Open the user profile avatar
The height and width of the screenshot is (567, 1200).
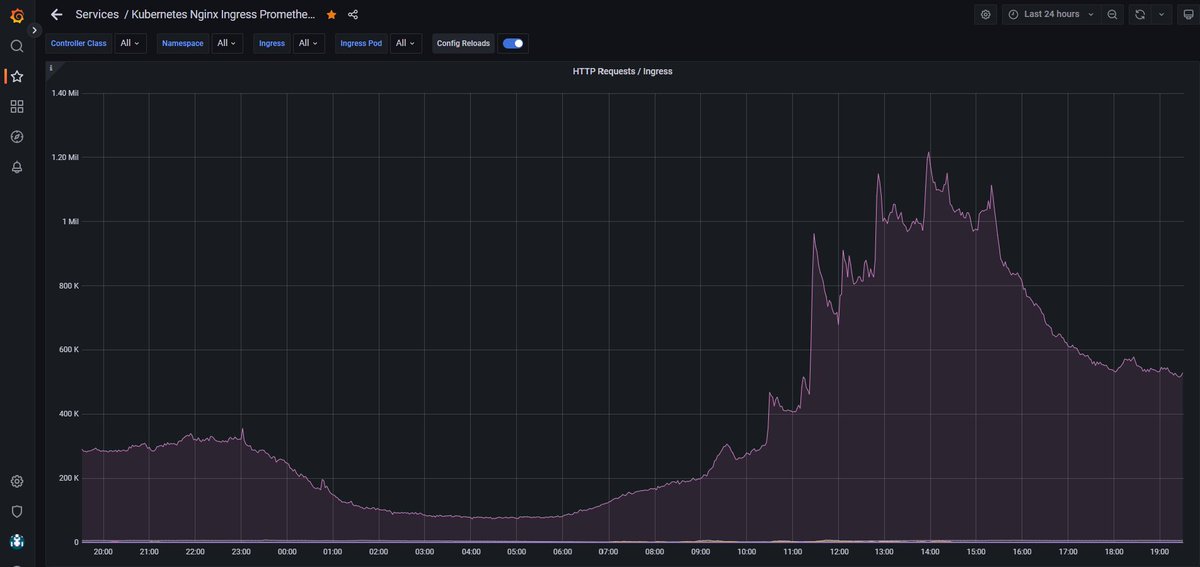[17, 541]
